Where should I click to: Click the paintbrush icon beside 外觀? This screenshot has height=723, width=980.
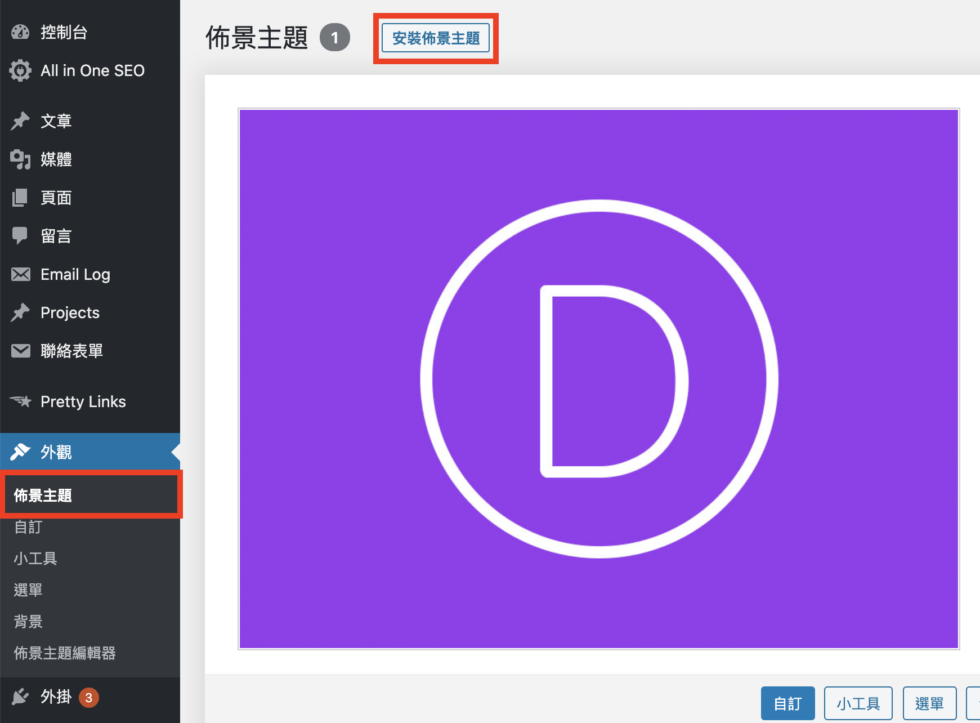[20, 451]
